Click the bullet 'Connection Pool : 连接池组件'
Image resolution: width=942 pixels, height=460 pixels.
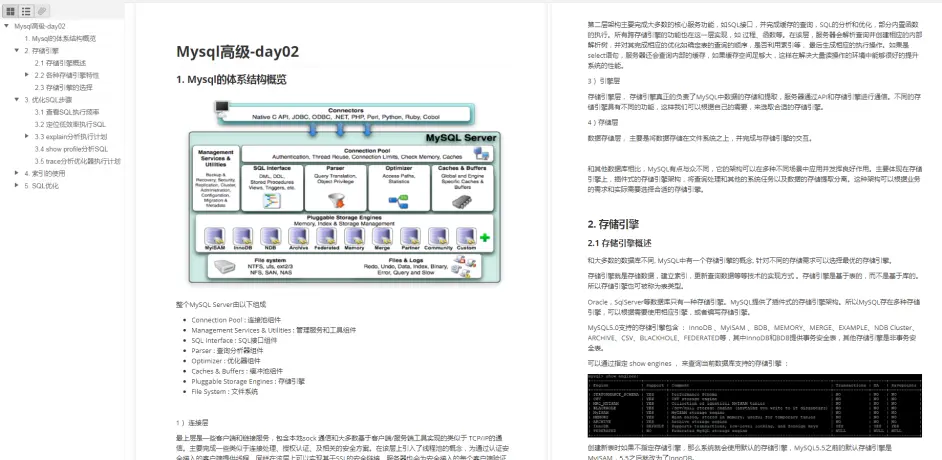coord(236,320)
